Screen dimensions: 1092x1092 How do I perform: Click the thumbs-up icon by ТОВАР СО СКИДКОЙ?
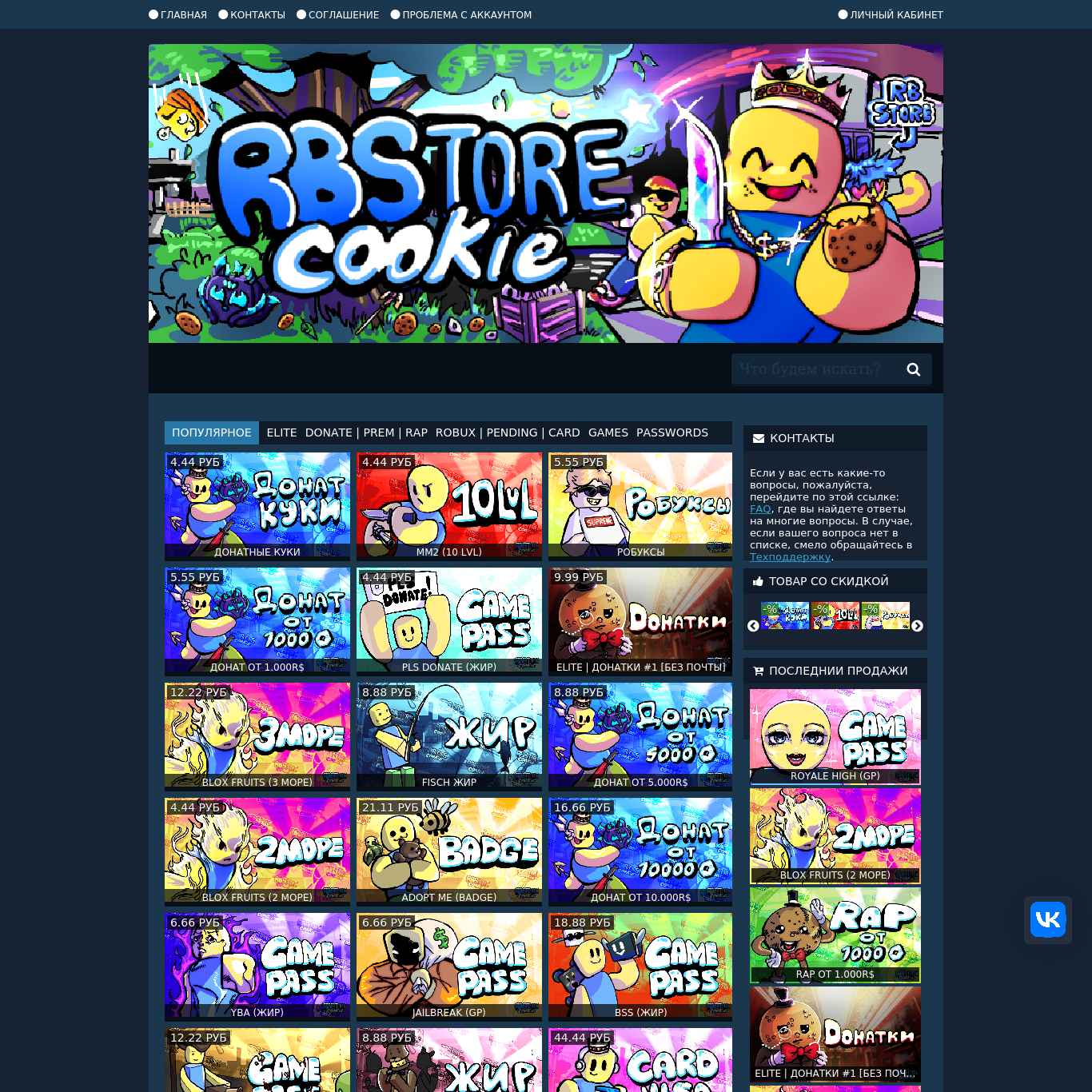[758, 581]
